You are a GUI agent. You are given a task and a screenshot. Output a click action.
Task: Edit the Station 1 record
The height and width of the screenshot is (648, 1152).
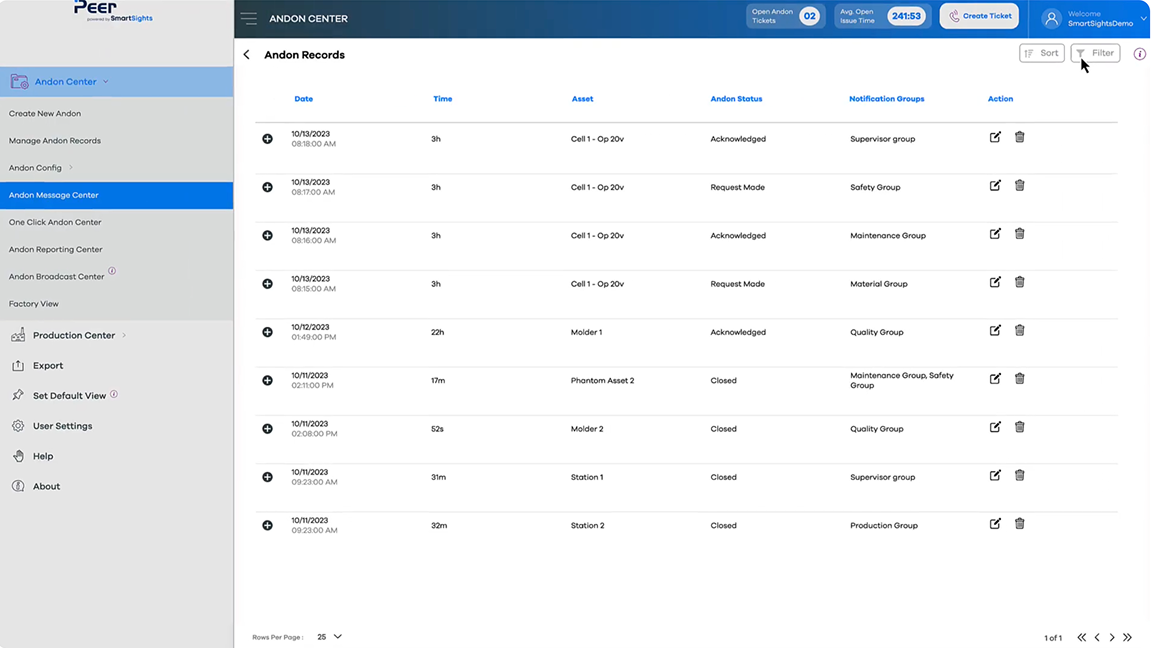pos(995,476)
